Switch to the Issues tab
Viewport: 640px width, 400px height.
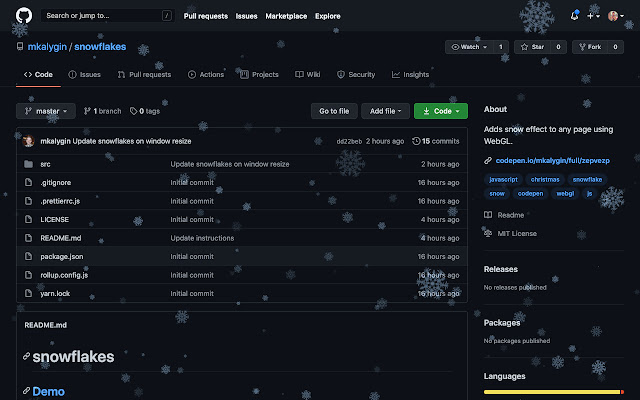[x=84, y=74]
